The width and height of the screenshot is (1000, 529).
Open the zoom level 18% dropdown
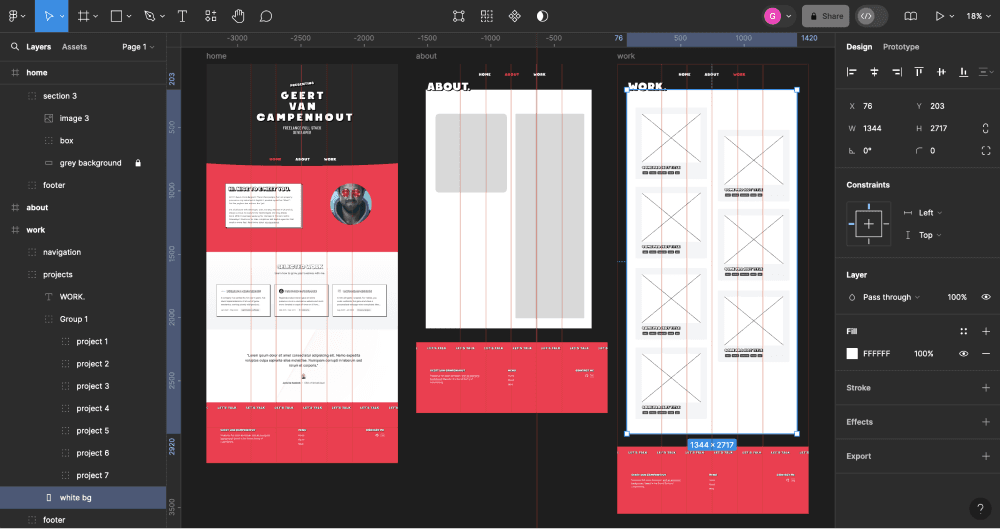(x=978, y=16)
